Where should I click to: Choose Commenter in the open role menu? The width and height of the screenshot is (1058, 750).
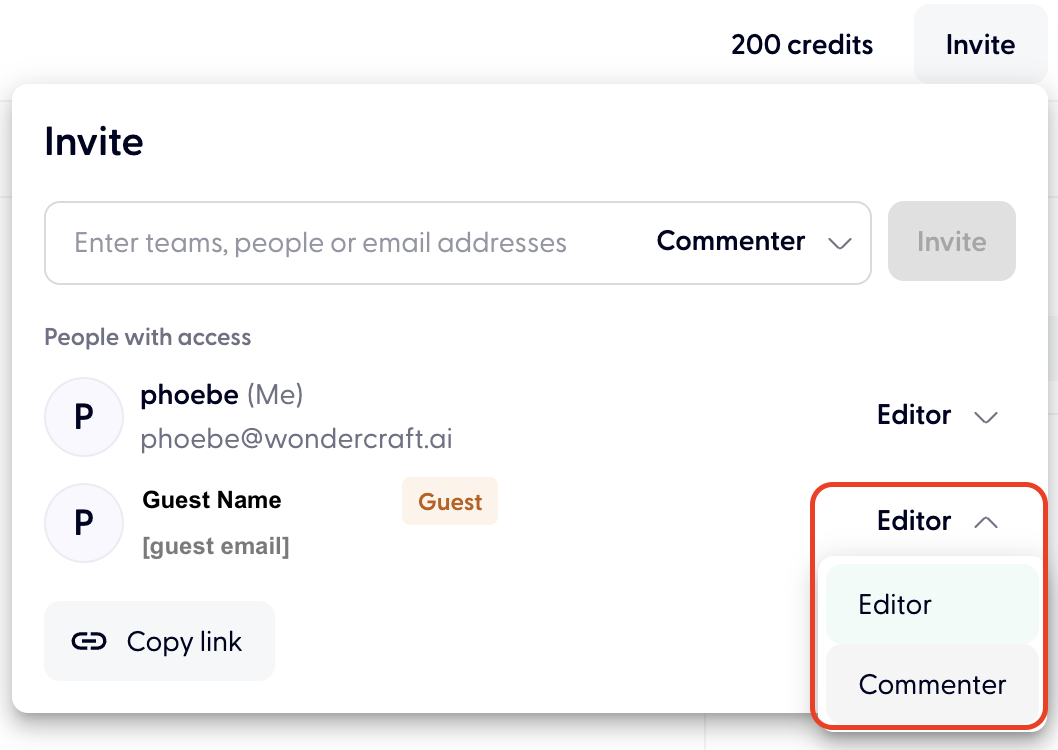click(931, 685)
